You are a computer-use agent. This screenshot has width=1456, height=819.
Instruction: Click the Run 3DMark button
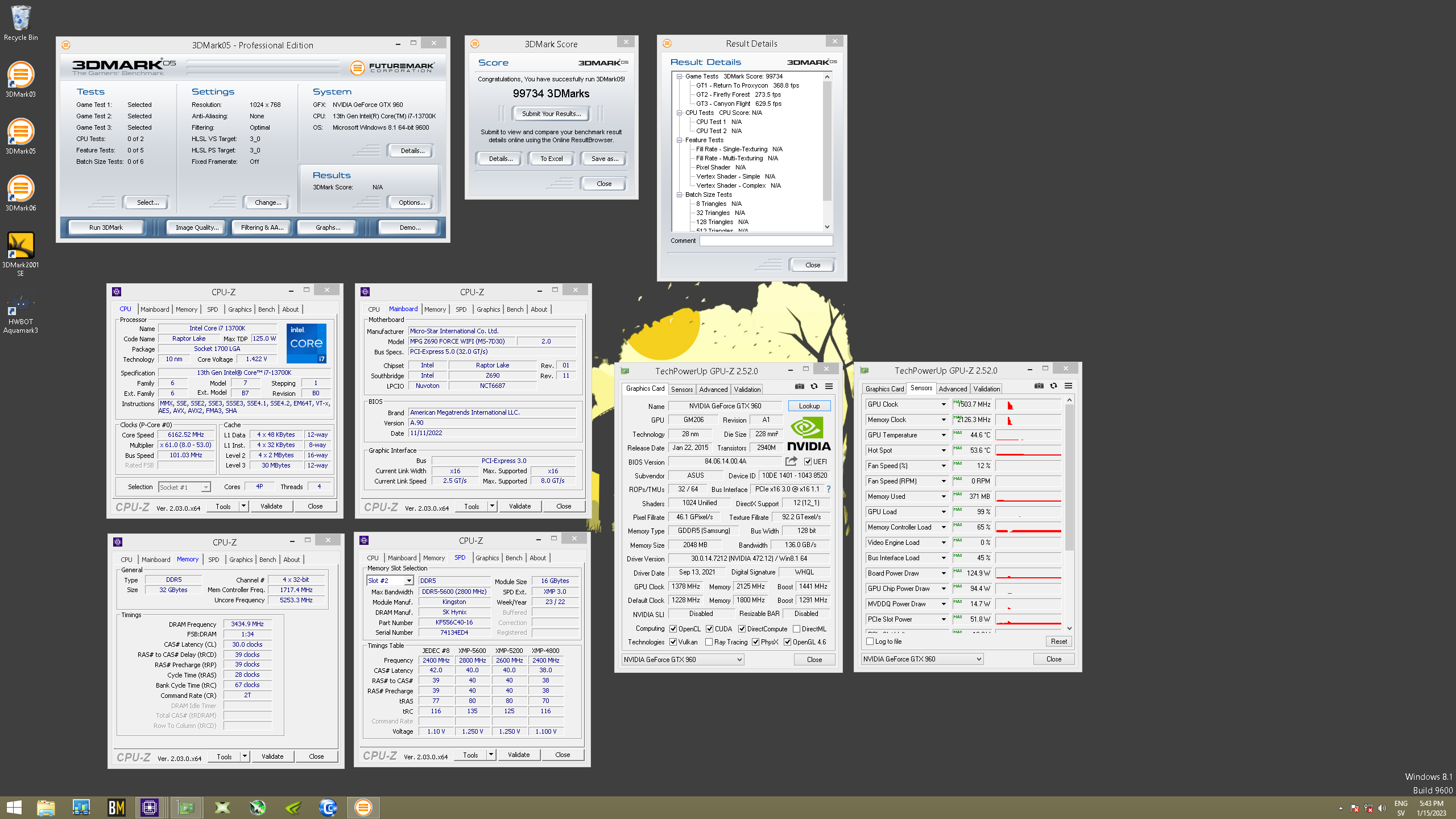pyautogui.click(x=106, y=227)
